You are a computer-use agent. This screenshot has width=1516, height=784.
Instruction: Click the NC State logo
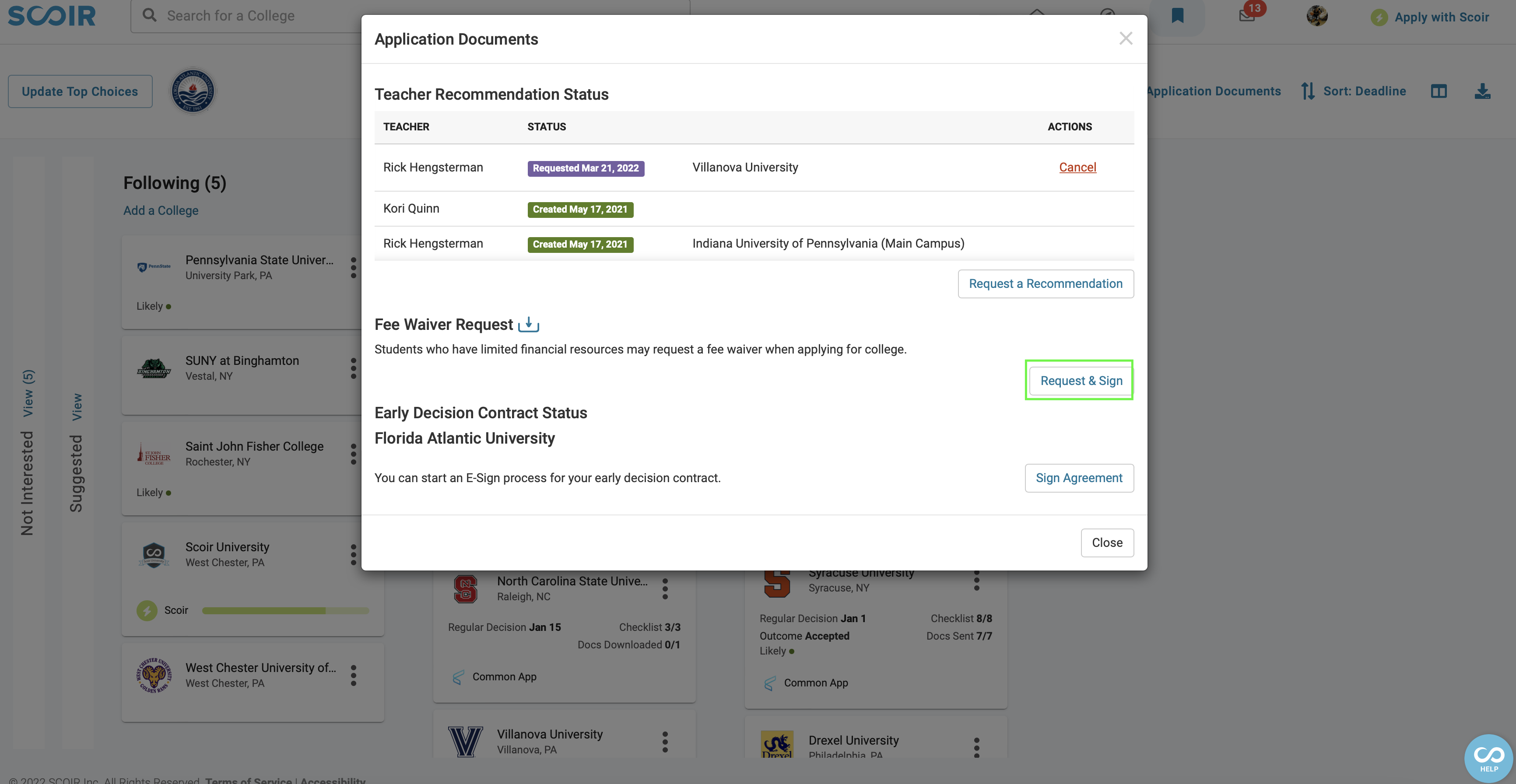coord(466,589)
